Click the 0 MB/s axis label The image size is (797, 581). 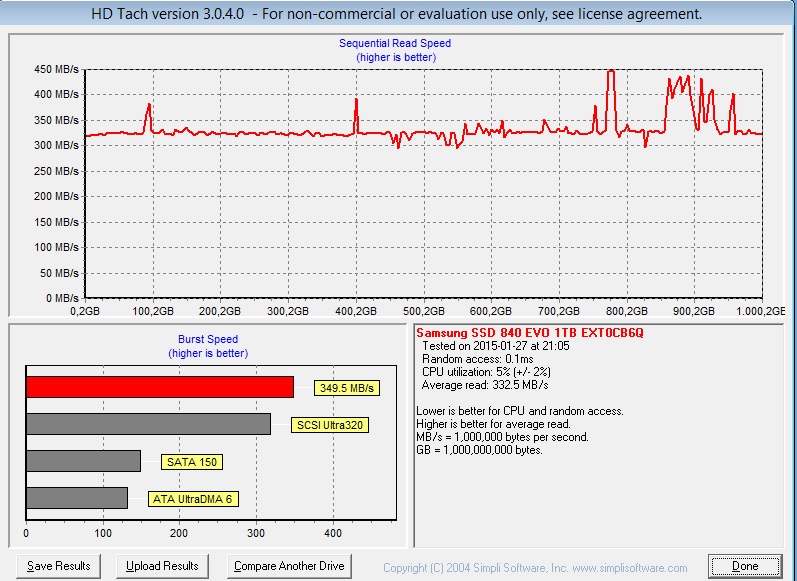click(62, 298)
